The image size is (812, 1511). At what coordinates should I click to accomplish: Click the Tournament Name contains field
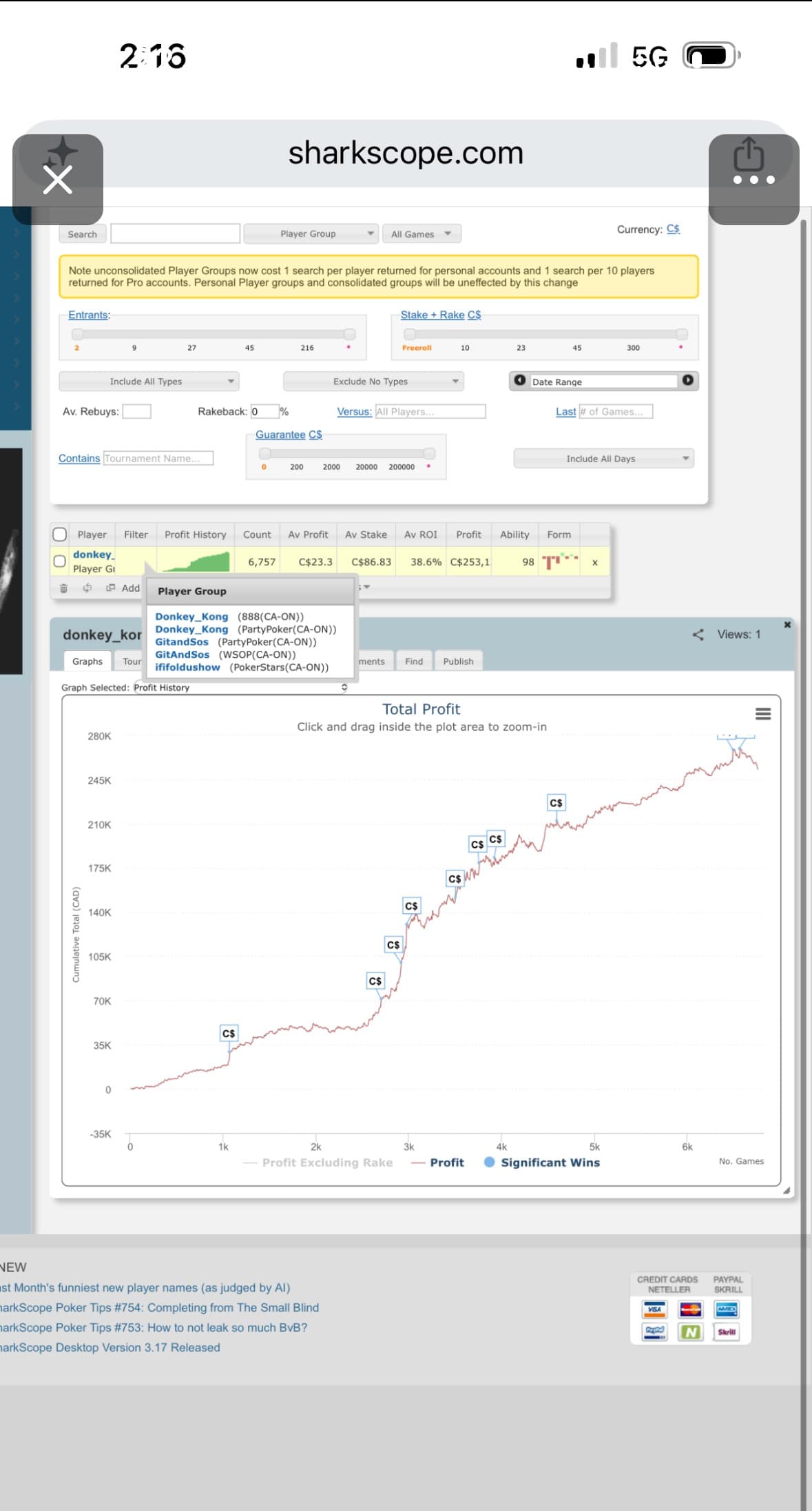(x=158, y=459)
